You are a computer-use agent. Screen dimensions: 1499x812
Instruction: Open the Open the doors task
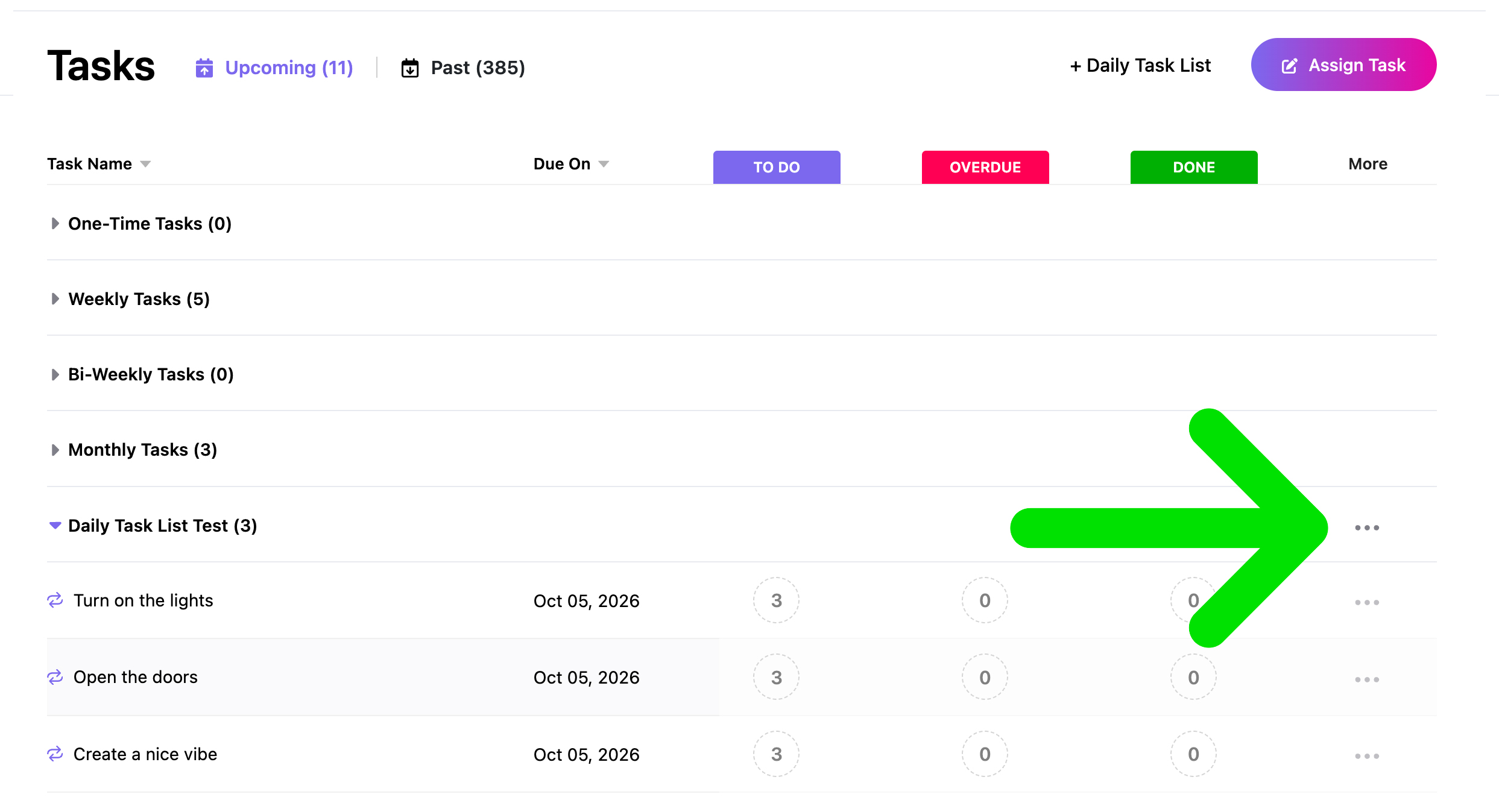tap(136, 677)
